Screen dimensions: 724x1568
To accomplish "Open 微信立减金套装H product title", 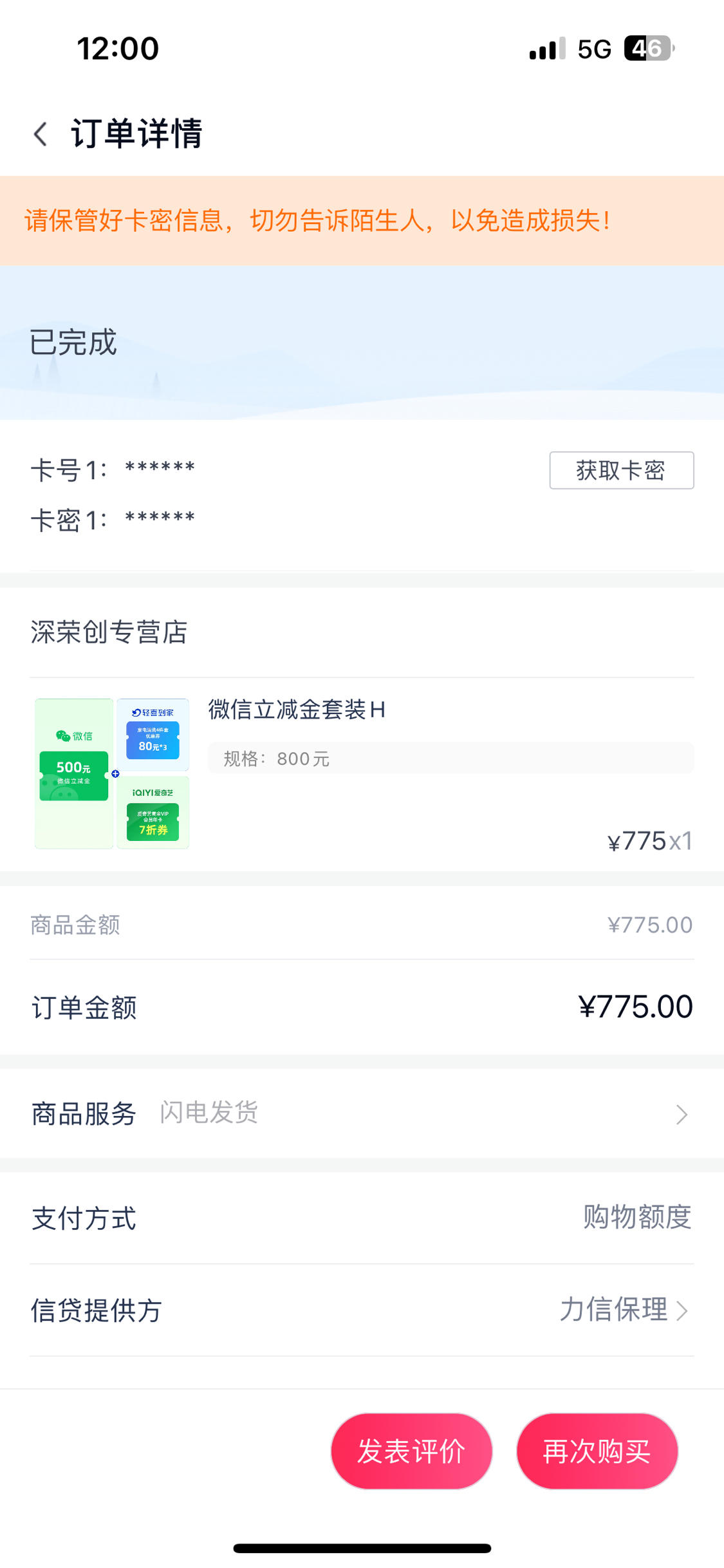I will [x=297, y=710].
